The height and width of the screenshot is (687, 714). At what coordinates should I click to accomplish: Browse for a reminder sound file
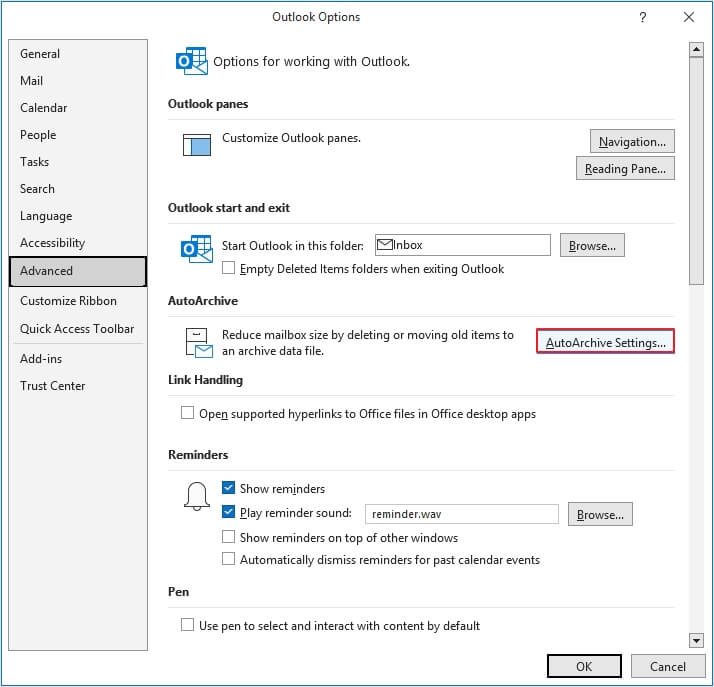pos(600,514)
